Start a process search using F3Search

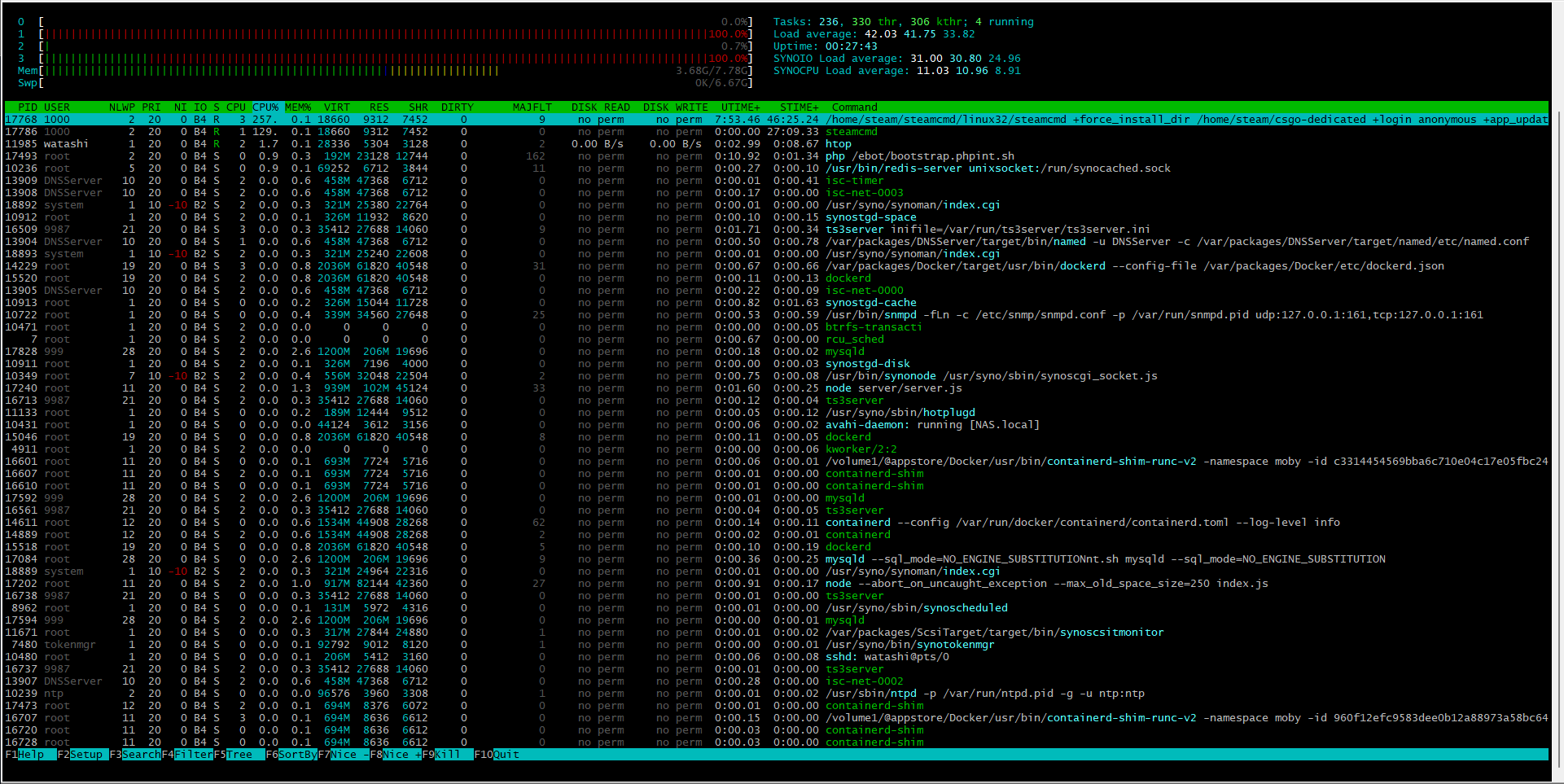coord(134,755)
